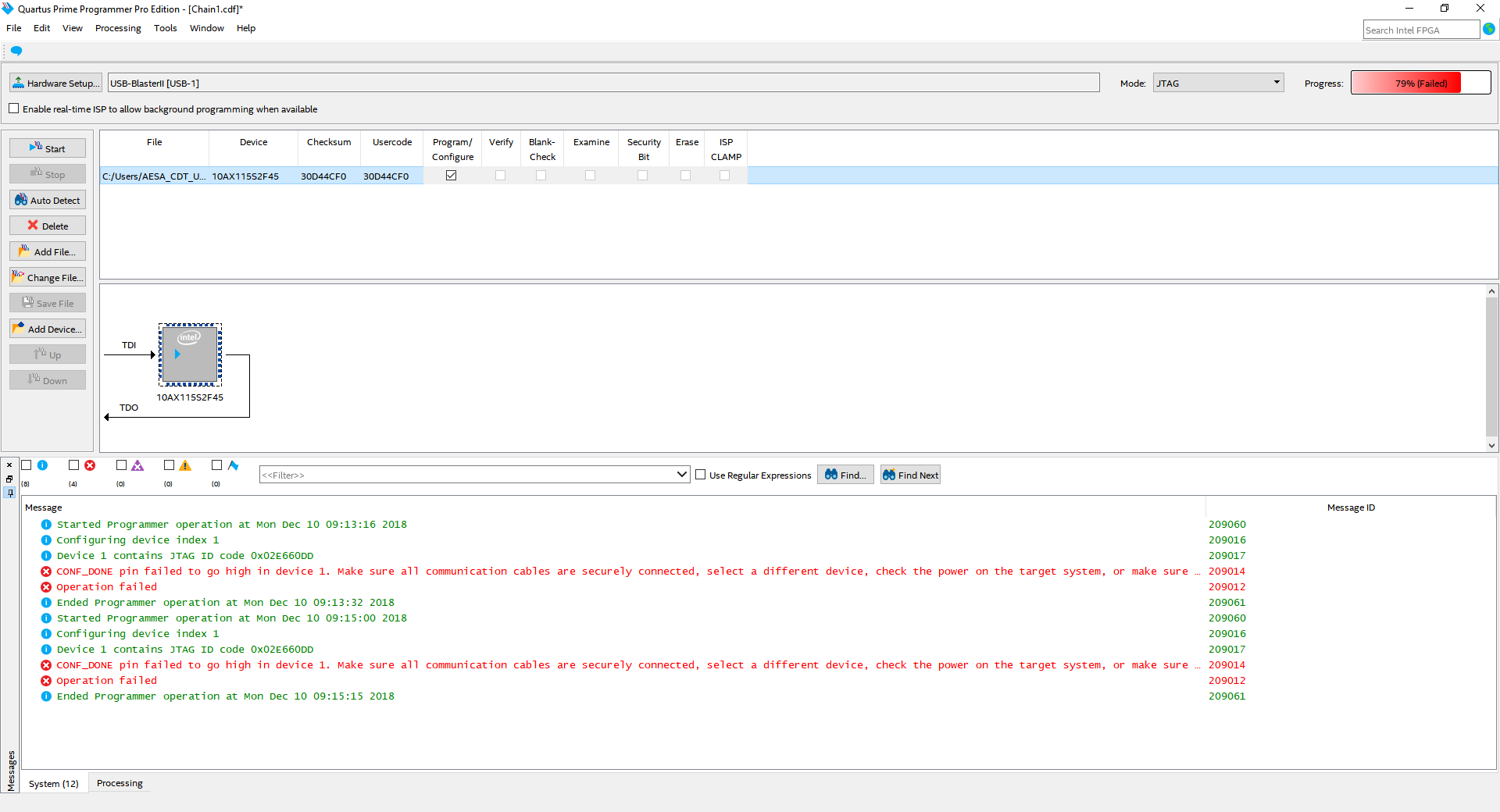The height and width of the screenshot is (812, 1500).
Task: Open the Processing menu
Action: point(118,28)
